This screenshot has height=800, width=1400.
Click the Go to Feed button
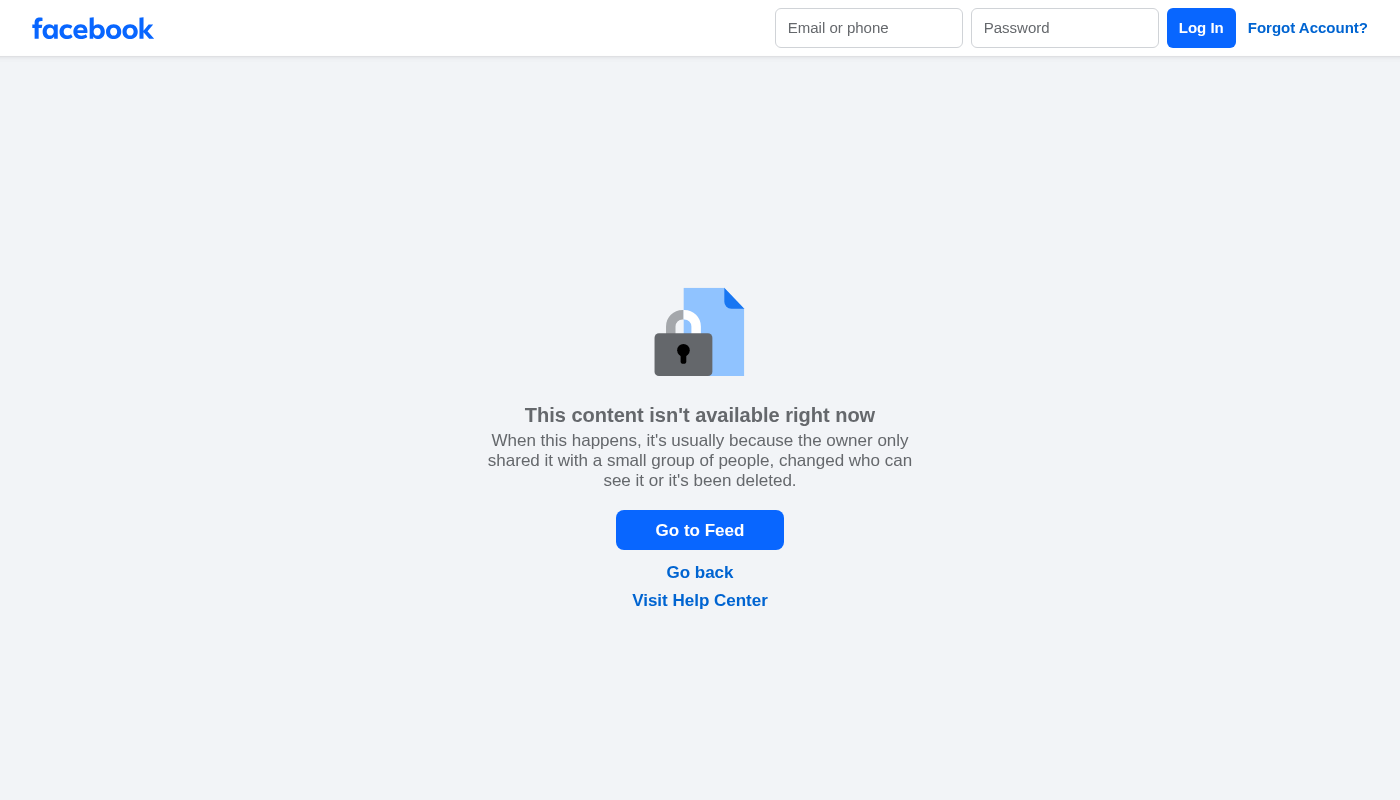[700, 530]
